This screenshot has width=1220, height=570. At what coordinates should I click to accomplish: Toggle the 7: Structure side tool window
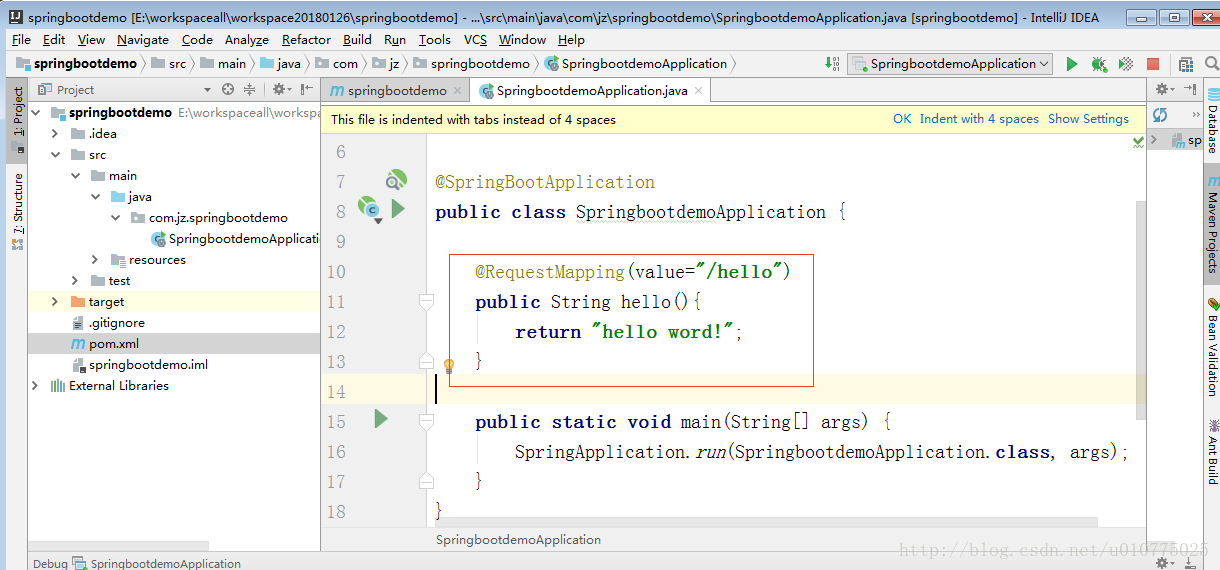click(x=17, y=211)
